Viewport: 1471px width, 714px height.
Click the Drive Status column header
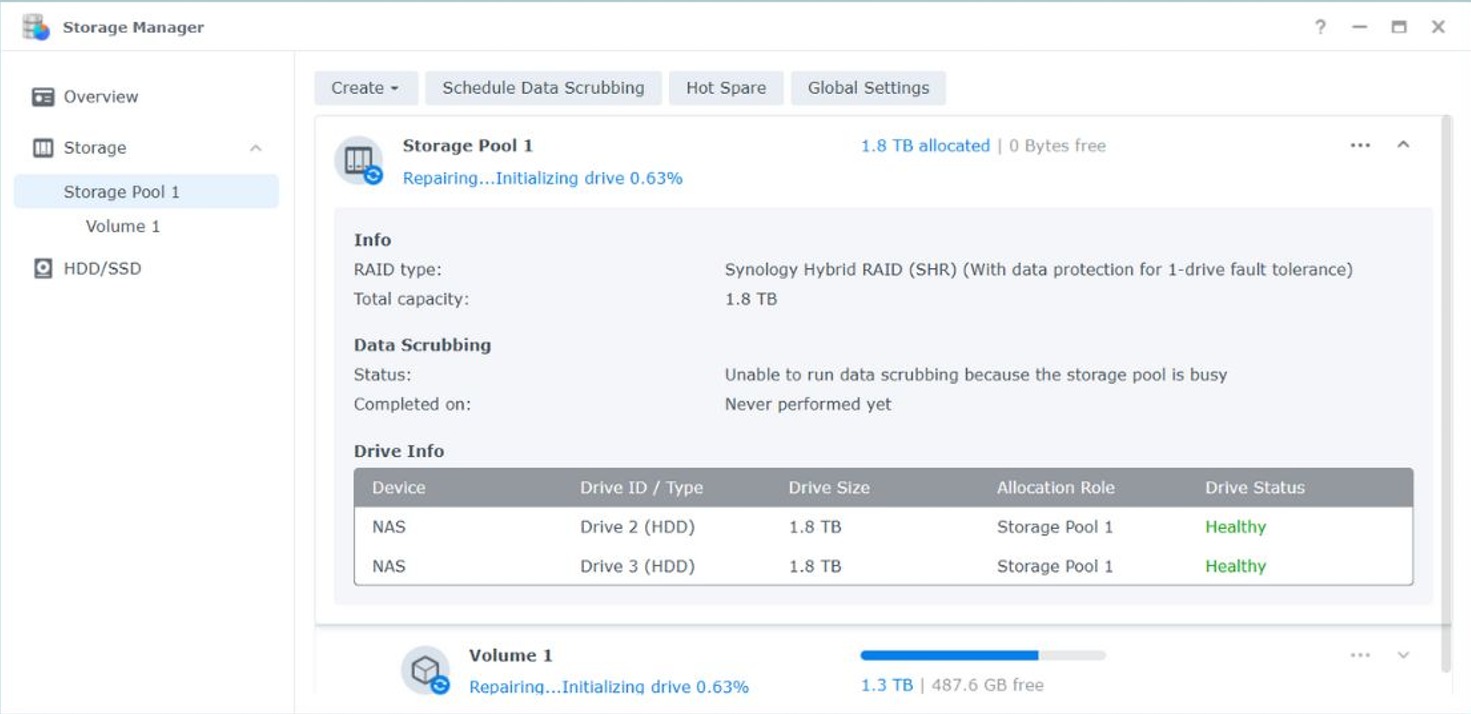(1255, 488)
